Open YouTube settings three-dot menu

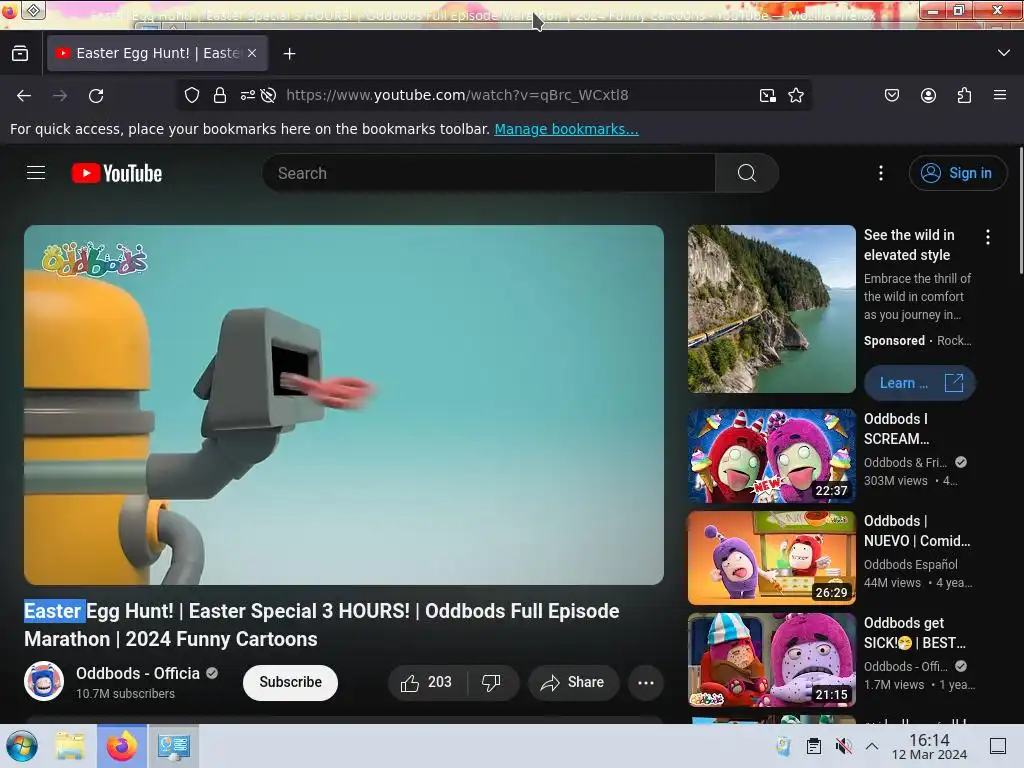tap(881, 173)
